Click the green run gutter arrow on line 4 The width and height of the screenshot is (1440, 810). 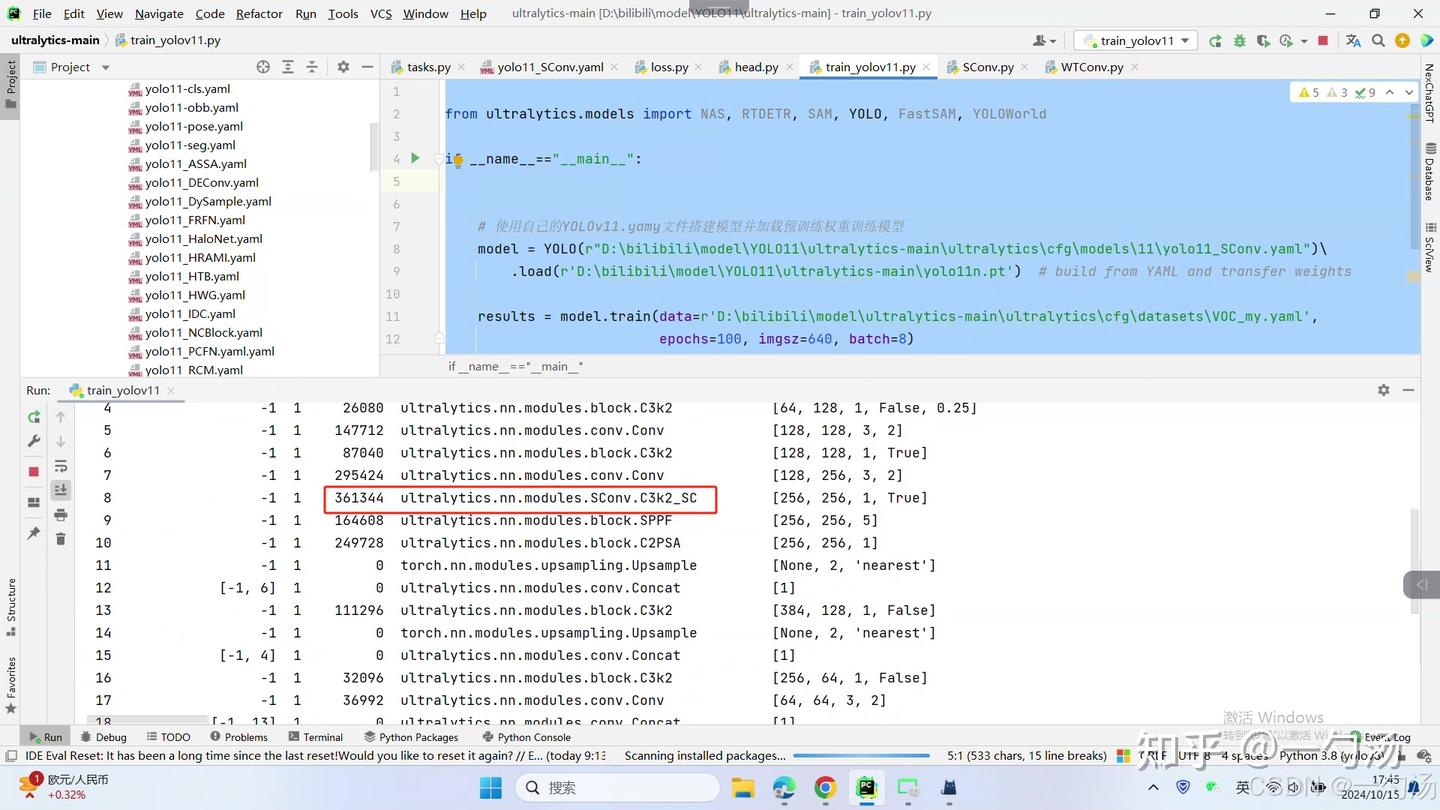coord(415,158)
